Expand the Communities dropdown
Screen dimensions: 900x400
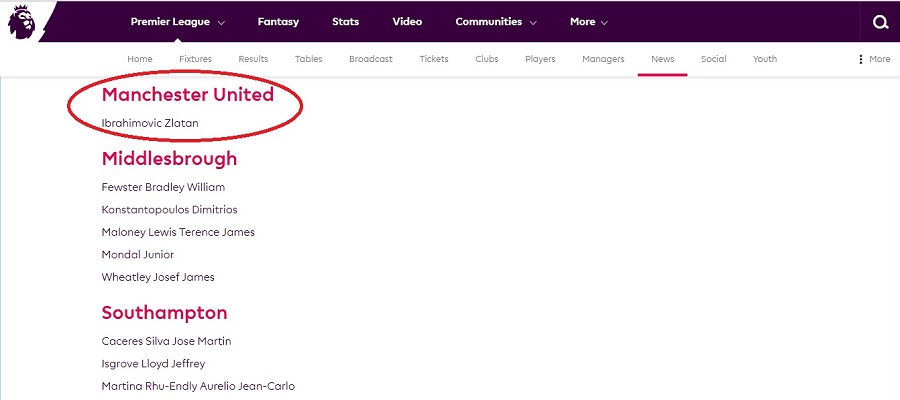click(496, 22)
